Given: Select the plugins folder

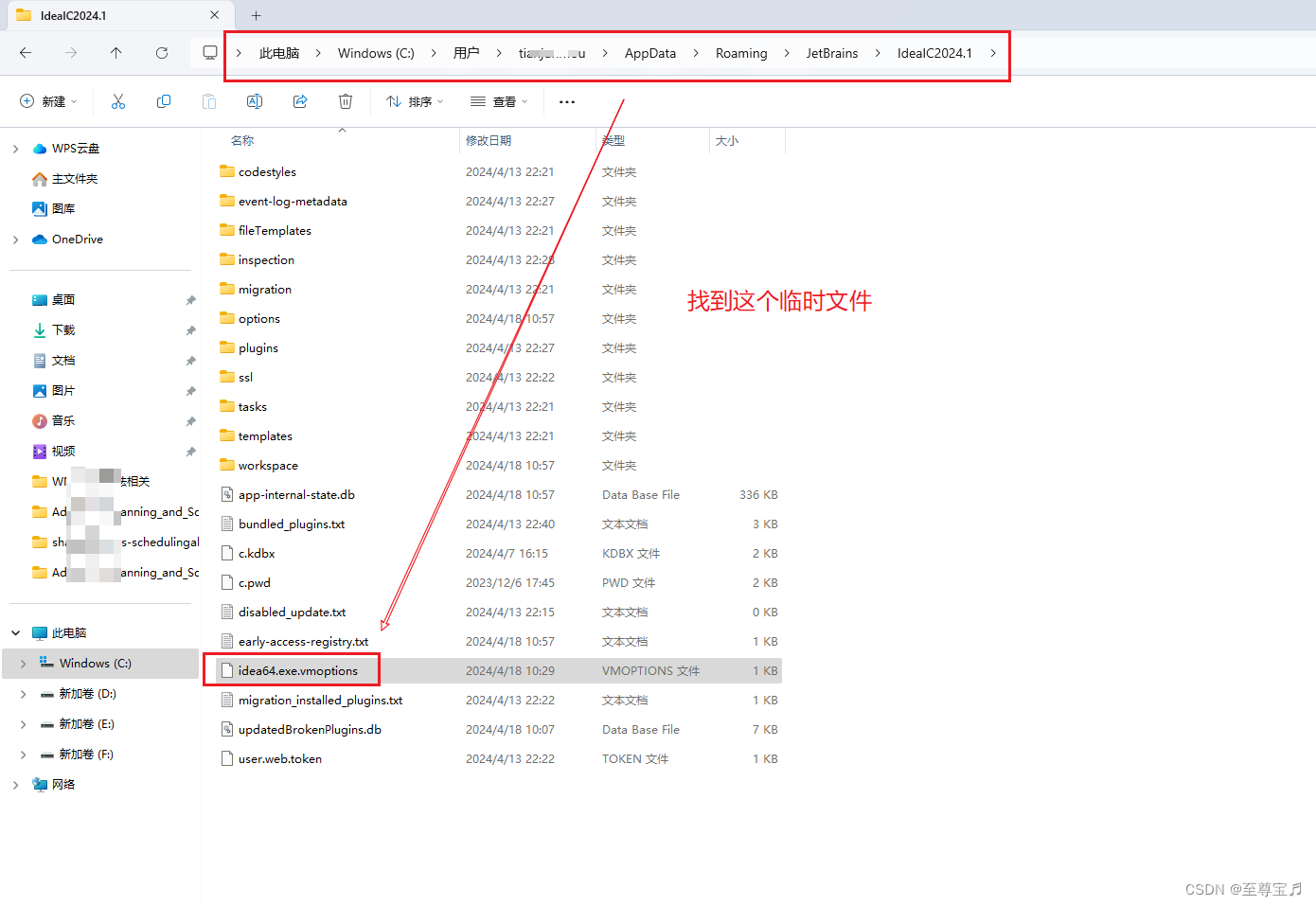Looking at the screenshot, I should (x=258, y=348).
